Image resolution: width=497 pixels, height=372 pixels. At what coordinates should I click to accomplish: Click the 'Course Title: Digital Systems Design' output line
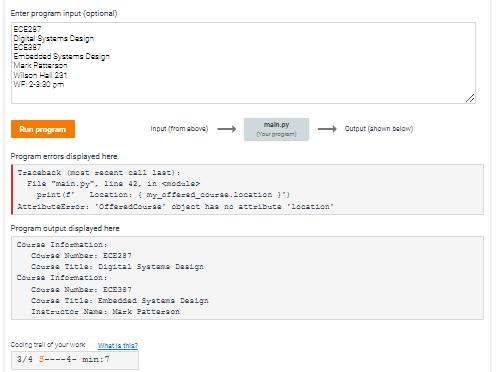(x=117, y=267)
